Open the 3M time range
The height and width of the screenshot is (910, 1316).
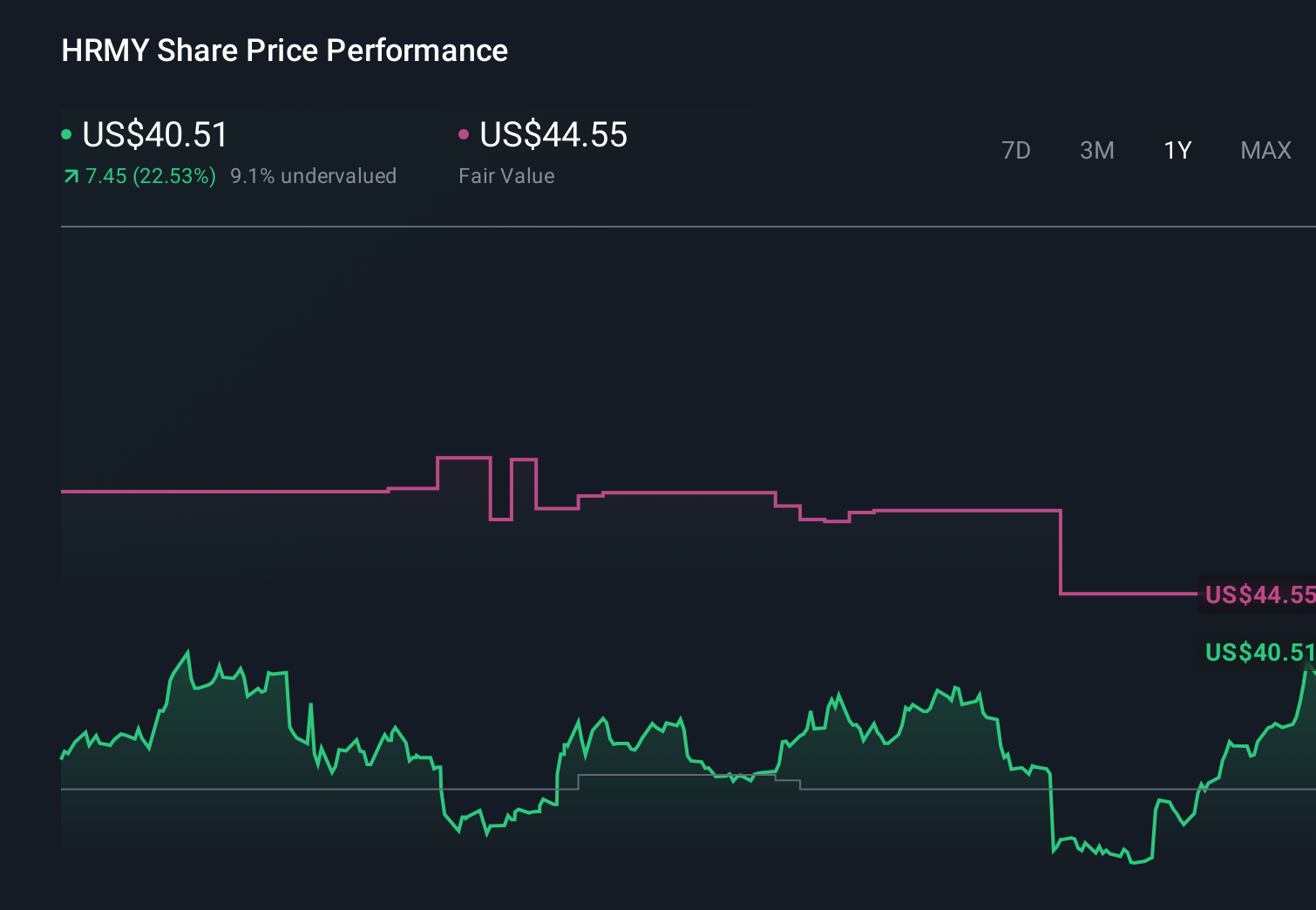(1097, 150)
